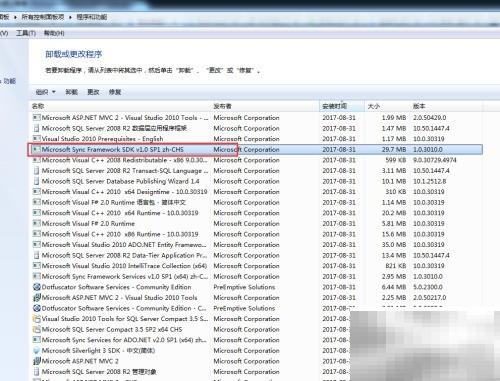500x381 pixels.
Task: Click the 更改 toolbar button
Action: point(93,92)
